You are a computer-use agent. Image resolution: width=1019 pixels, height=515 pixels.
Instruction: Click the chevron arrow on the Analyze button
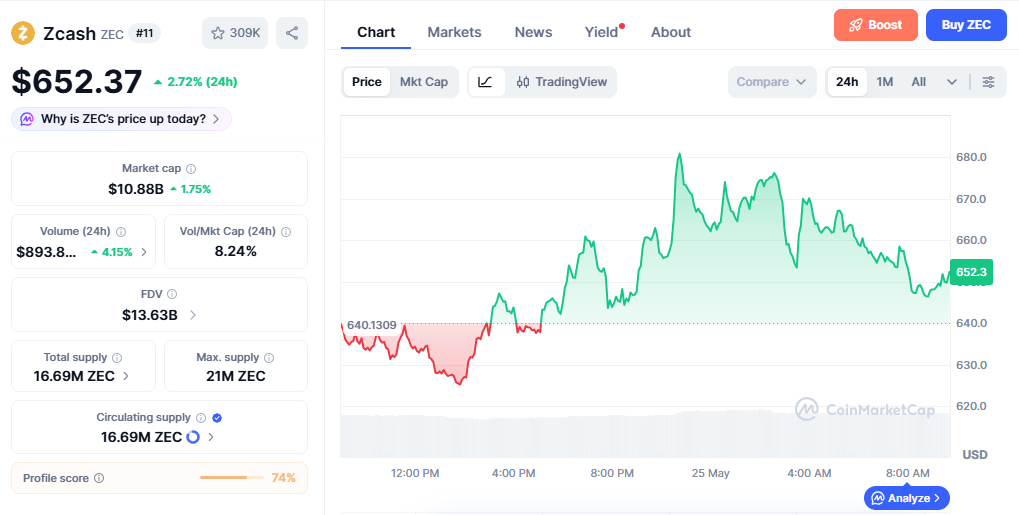(x=936, y=498)
